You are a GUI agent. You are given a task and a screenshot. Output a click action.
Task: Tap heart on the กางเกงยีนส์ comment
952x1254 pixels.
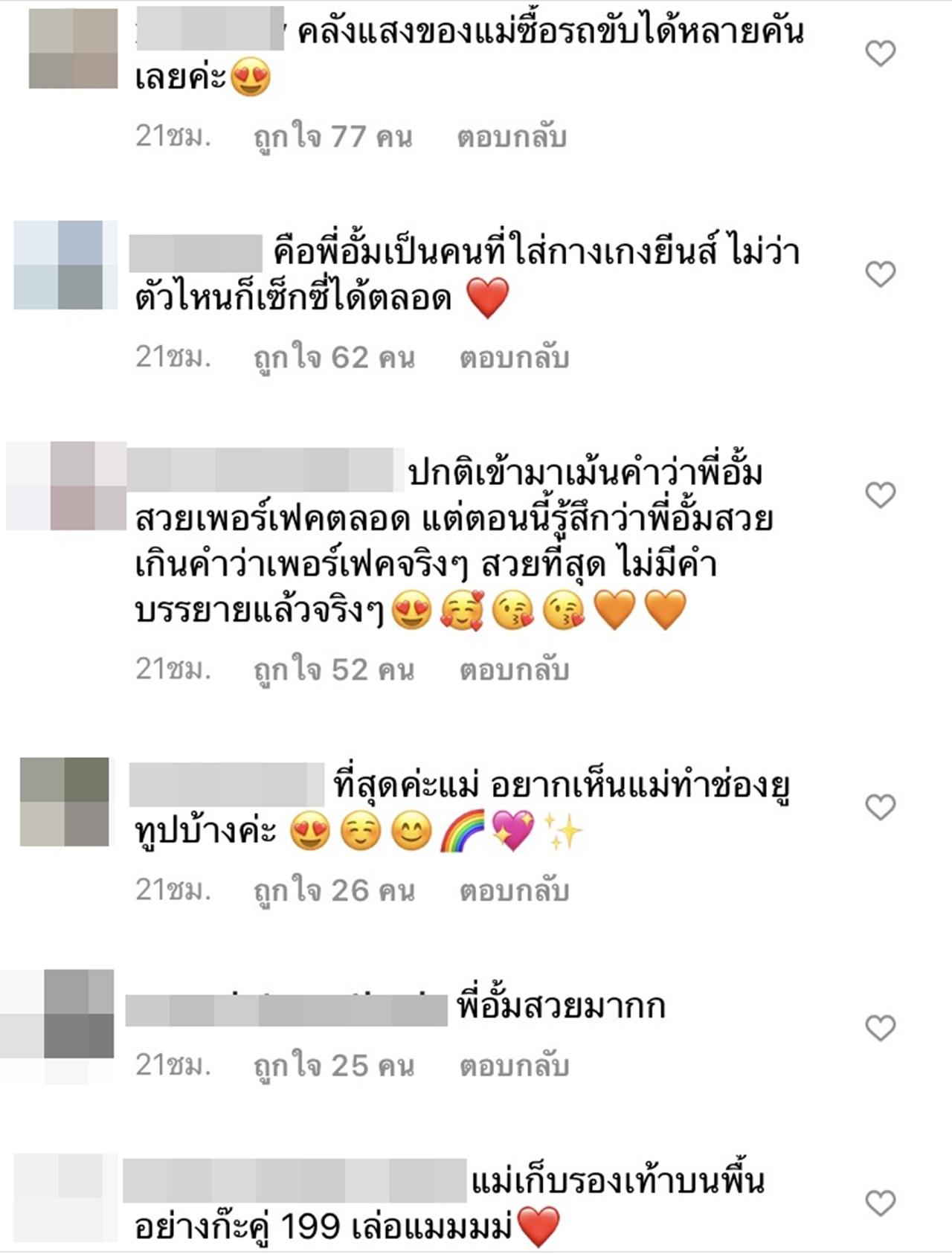881,274
